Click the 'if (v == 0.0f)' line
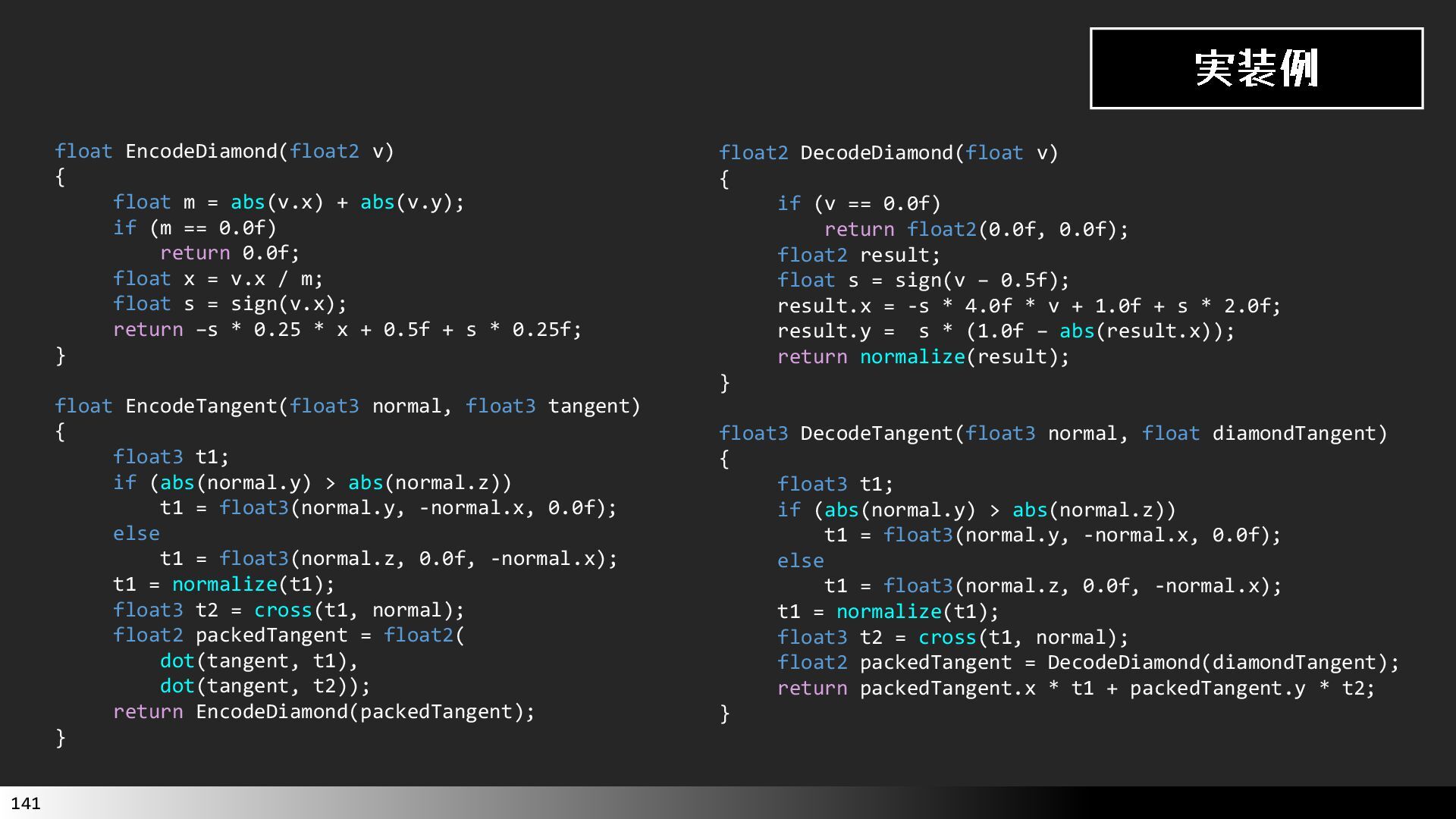Screen dimensions: 1456x819 coord(859,204)
